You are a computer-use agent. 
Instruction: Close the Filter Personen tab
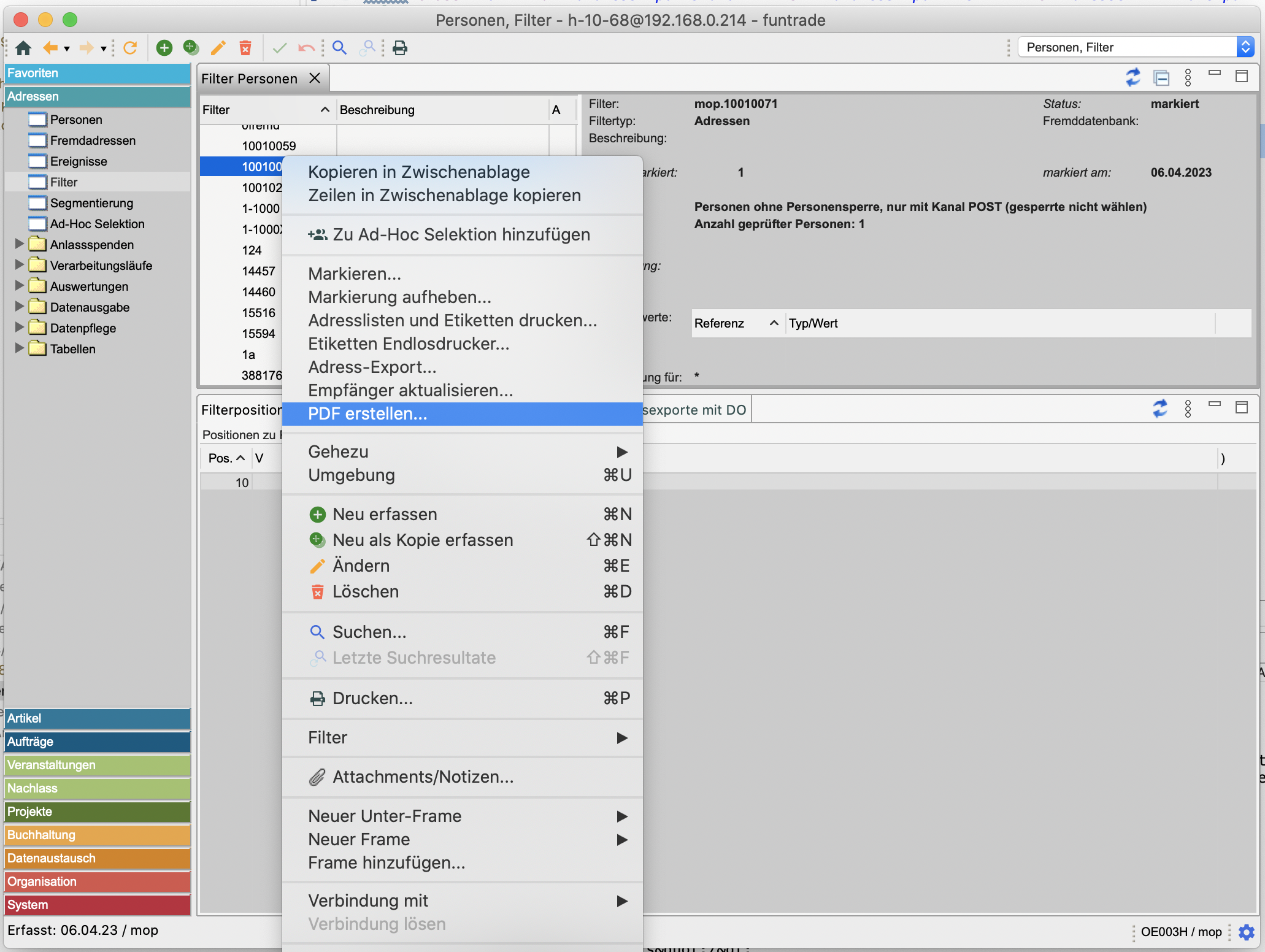pos(315,78)
